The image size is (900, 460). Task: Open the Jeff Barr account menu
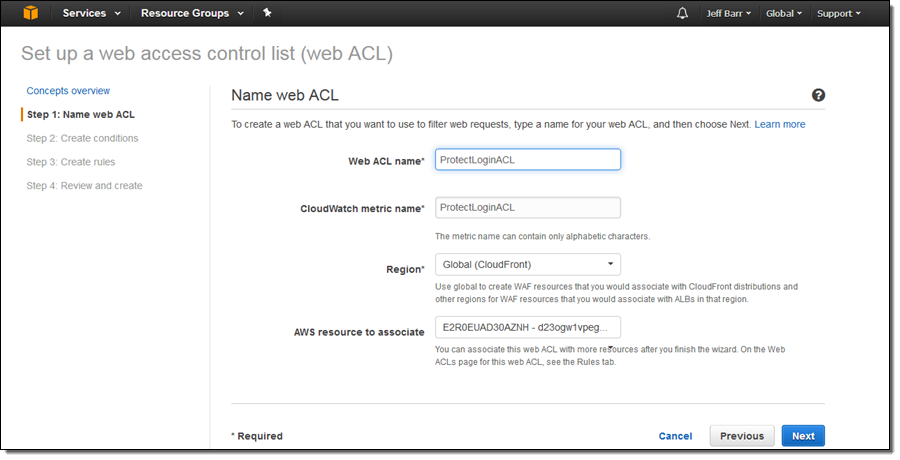click(x=730, y=13)
